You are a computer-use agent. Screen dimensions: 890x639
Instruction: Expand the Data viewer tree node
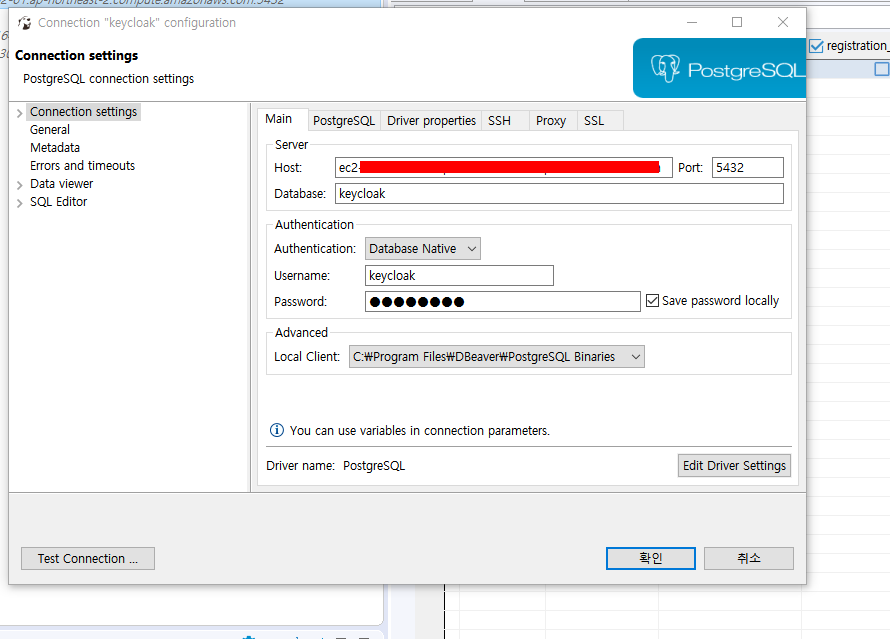tap(19, 185)
